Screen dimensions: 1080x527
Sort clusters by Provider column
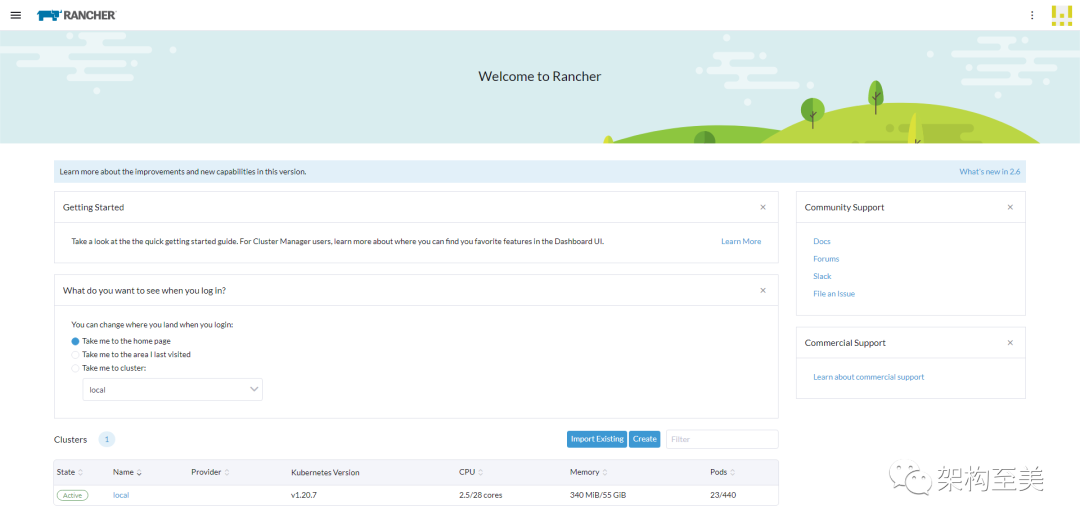coord(210,473)
